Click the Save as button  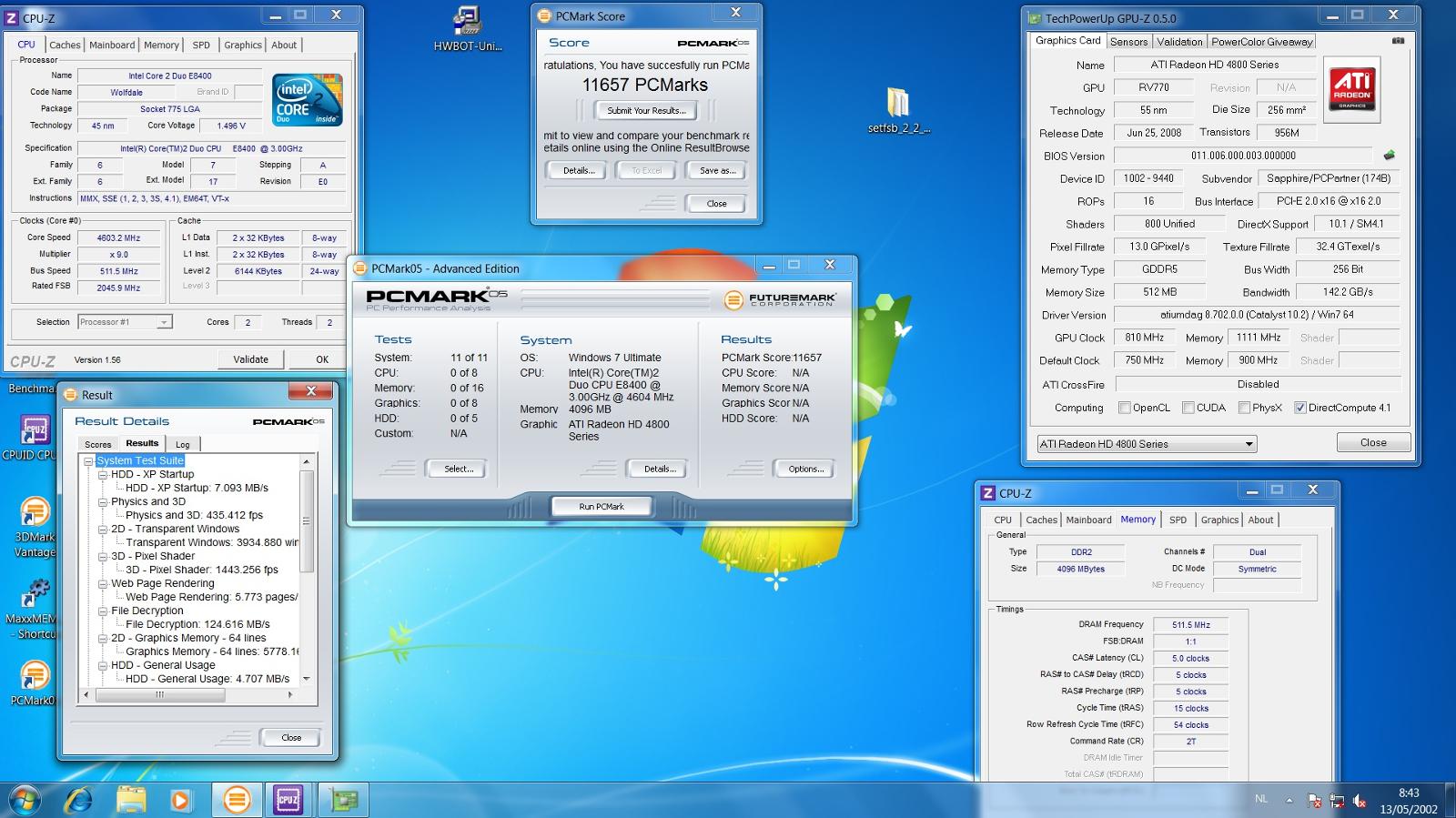click(x=717, y=170)
